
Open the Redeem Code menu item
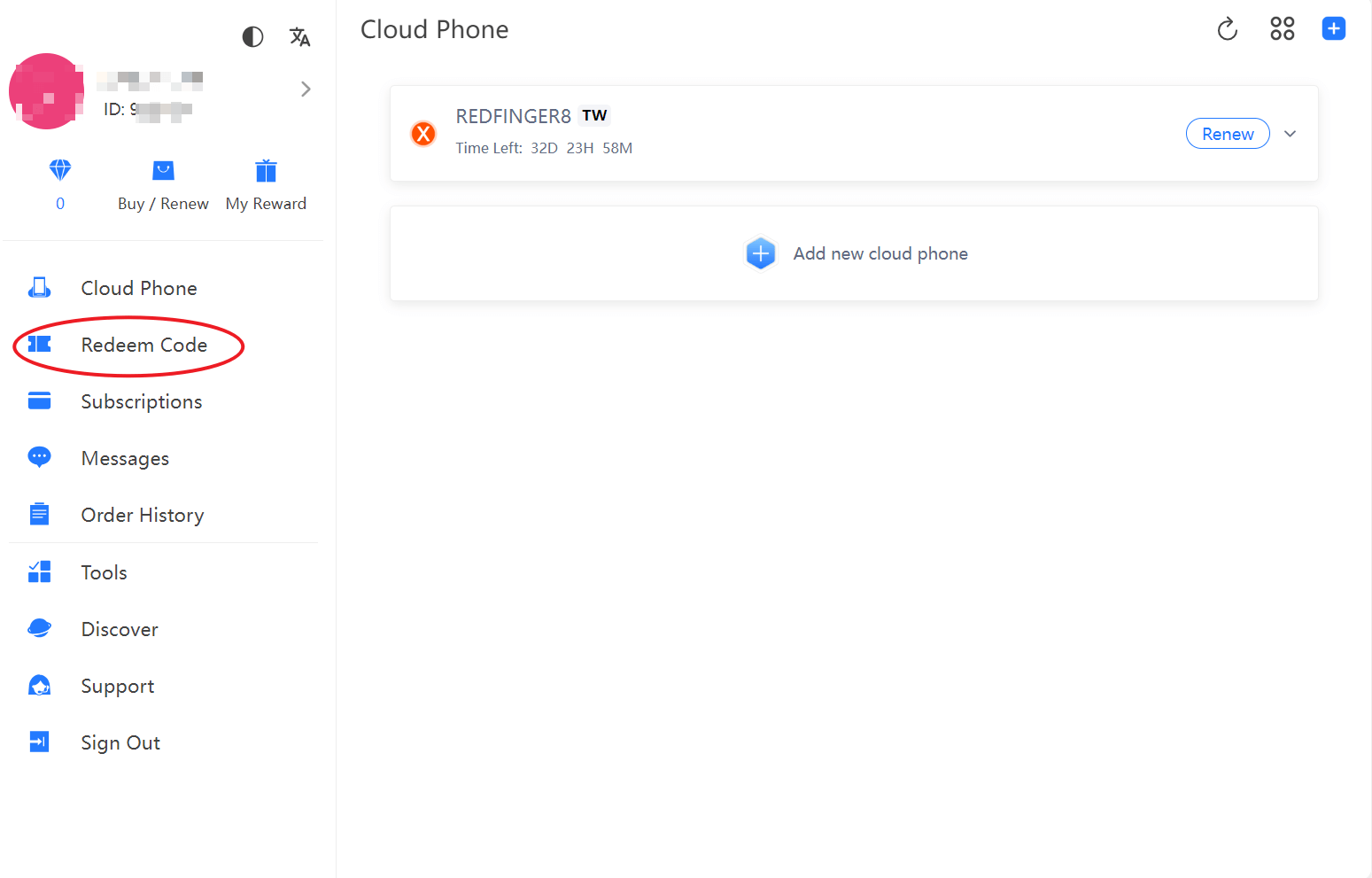click(x=143, y=345)
